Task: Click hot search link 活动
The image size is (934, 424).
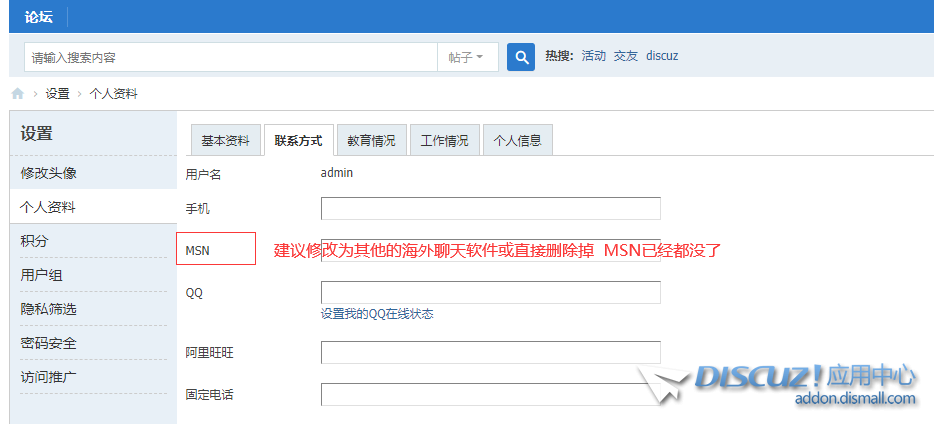Action: (593, 56)
